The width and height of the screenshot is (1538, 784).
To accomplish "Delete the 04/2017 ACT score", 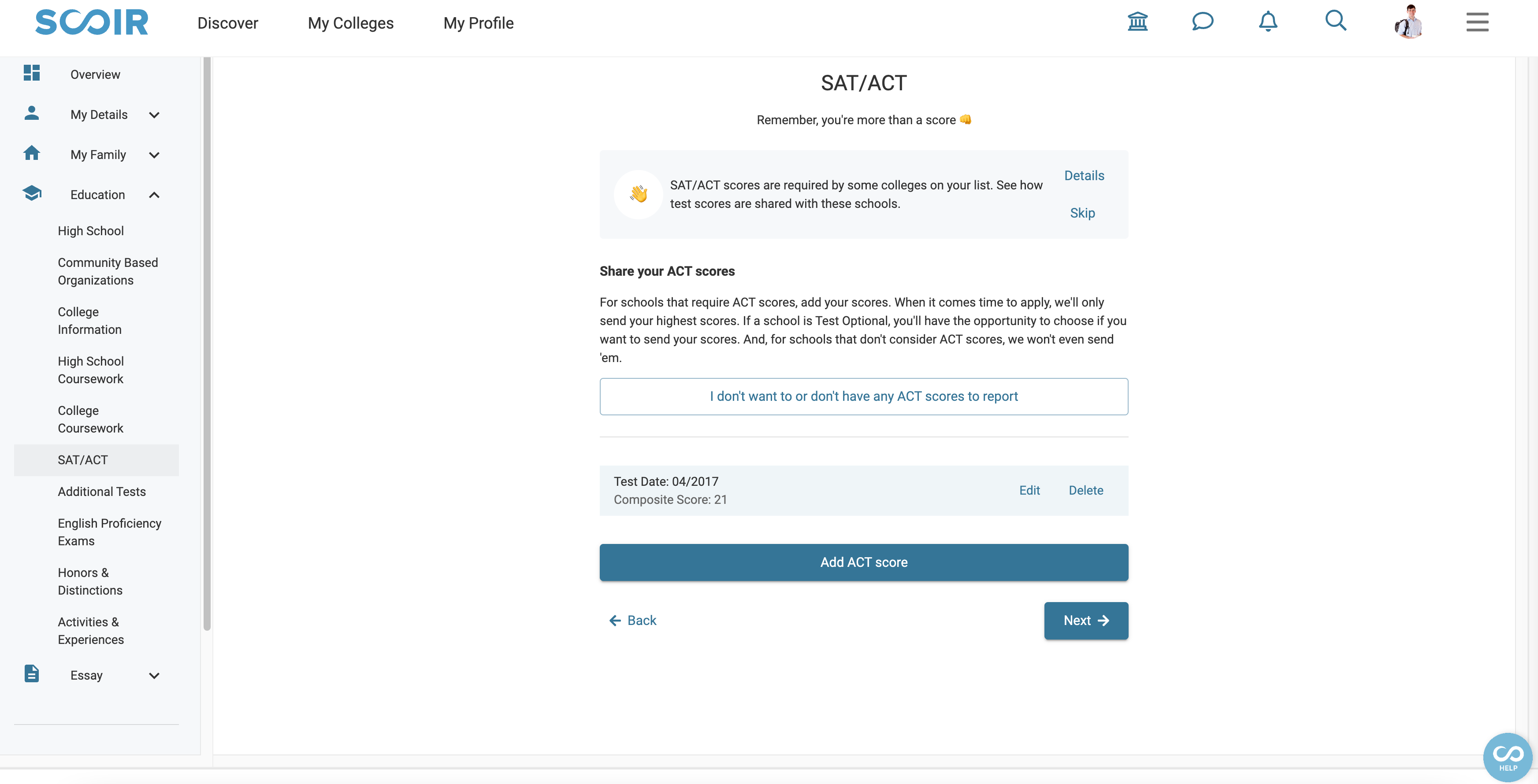I will (1085, 491).
